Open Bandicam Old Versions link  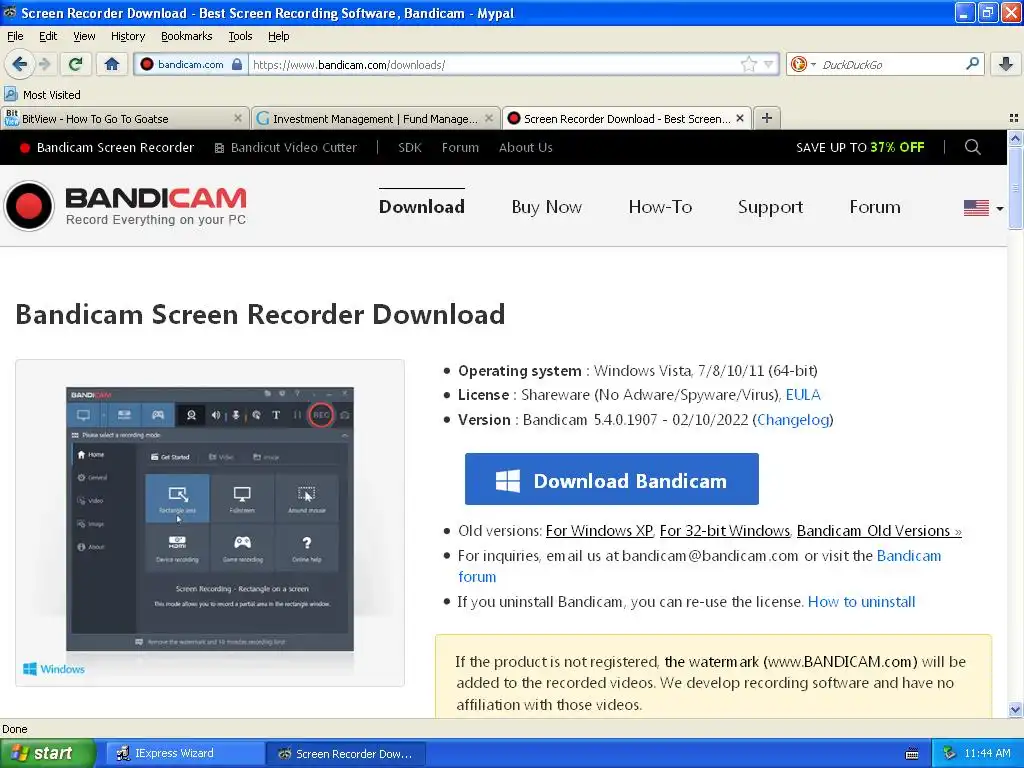[x=879, y=530]
